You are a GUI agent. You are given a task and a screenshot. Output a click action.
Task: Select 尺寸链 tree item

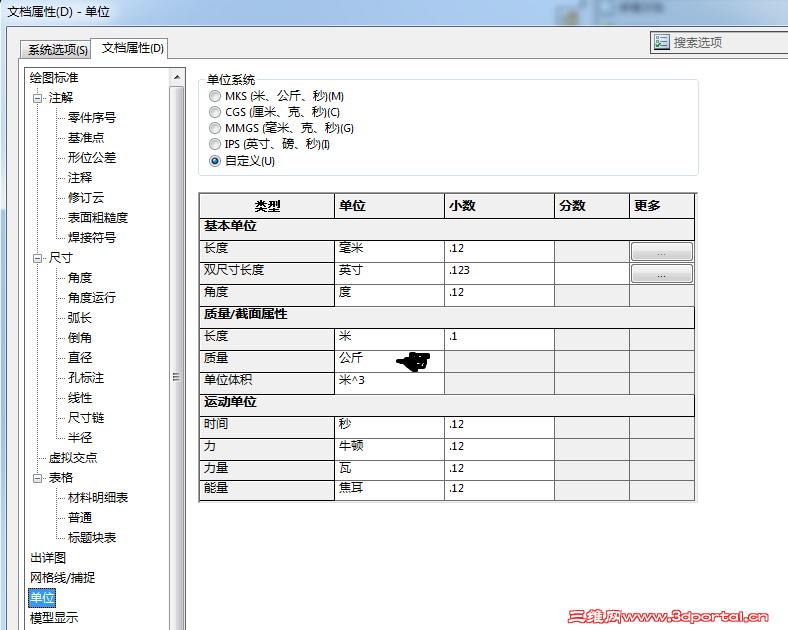click(x=86, y=418)
